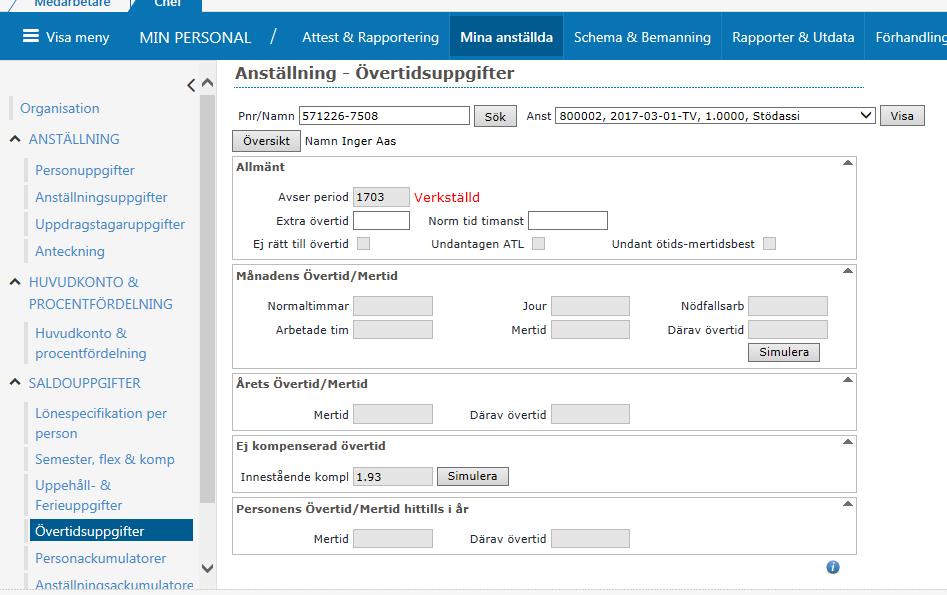Open the Förhandling tab

pos(911,37)
